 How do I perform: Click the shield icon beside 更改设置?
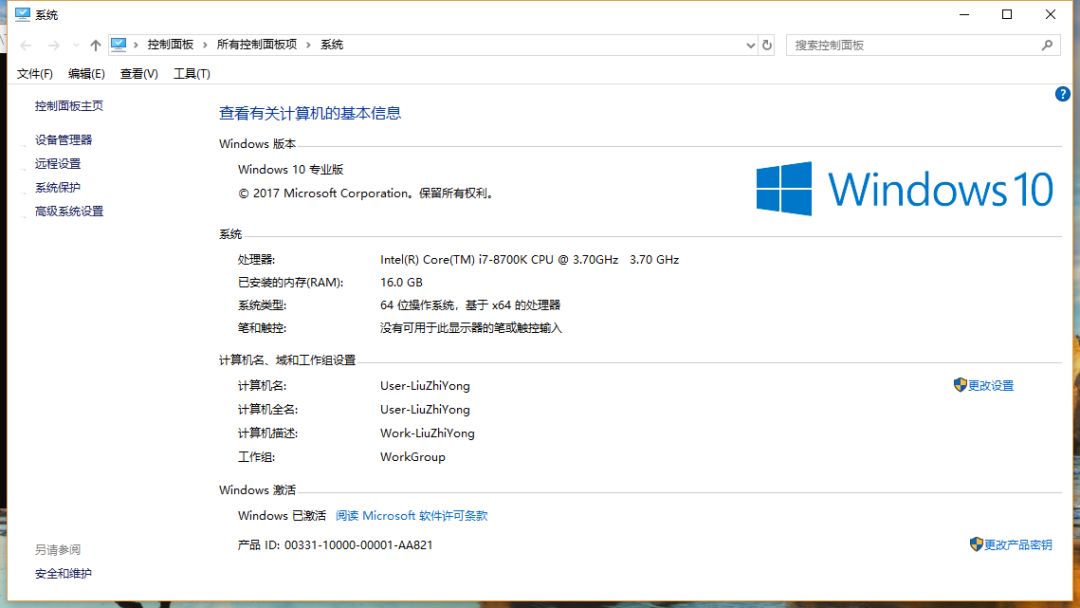(960, 385)
